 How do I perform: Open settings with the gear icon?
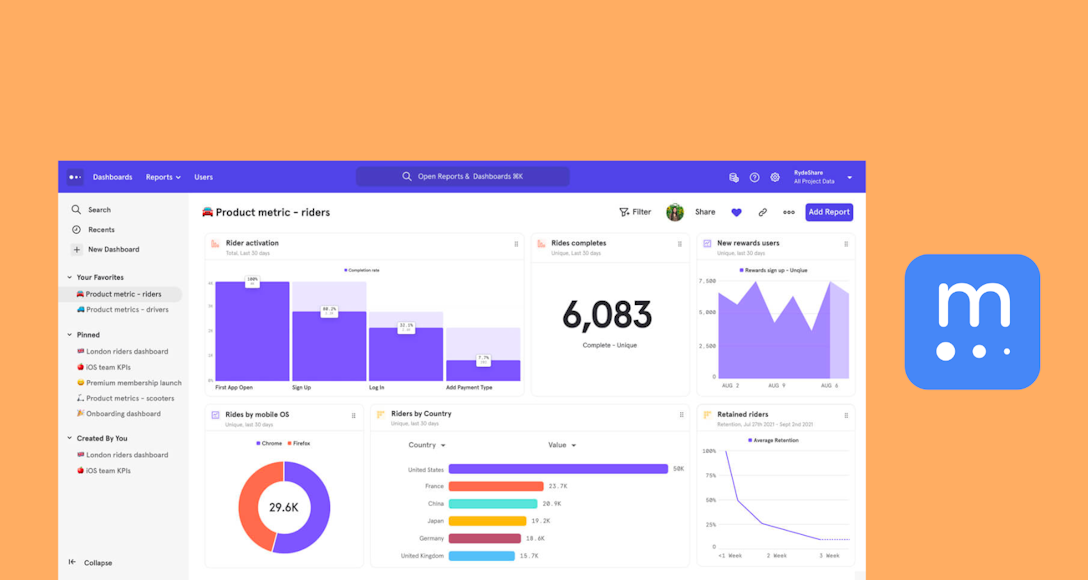774,177
